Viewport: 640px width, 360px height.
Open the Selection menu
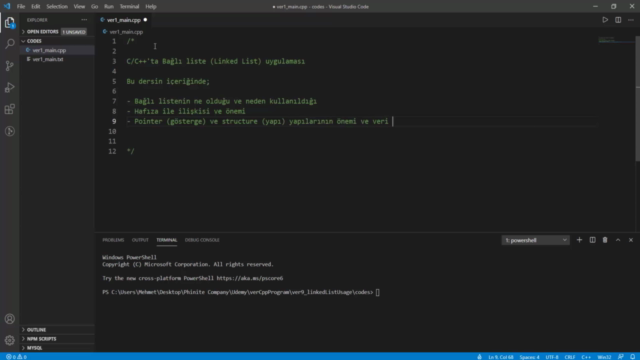(x=57, y=7)
